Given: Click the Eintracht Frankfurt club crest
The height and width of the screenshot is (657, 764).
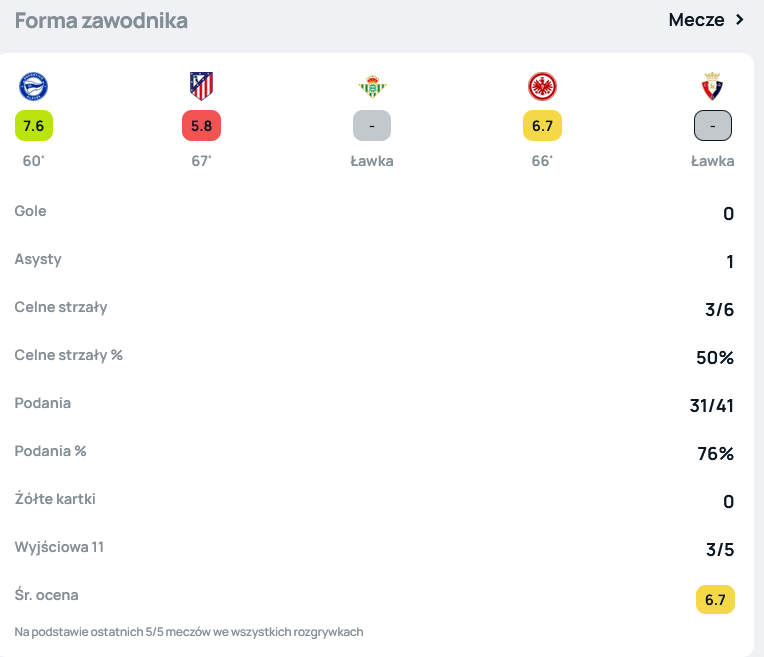Looking at the screenshot, I should 542,87.
